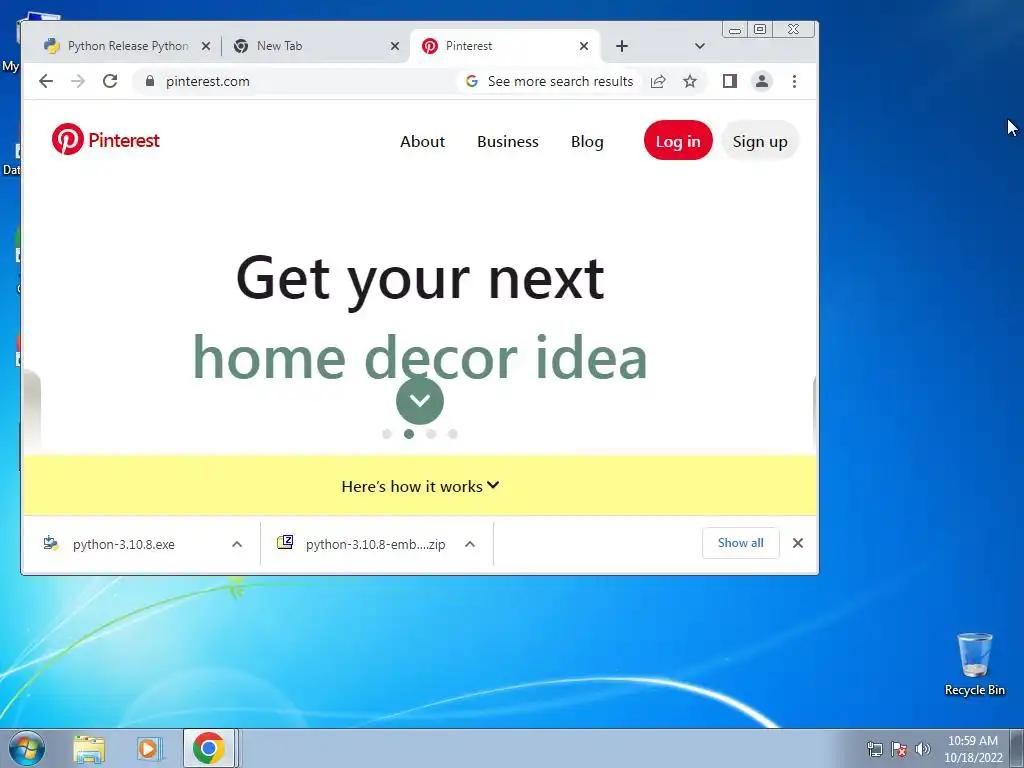The width and height of the screenshot is (1024, 768).
Task: Open a new tab with the plus button
Action: (622, 46)
